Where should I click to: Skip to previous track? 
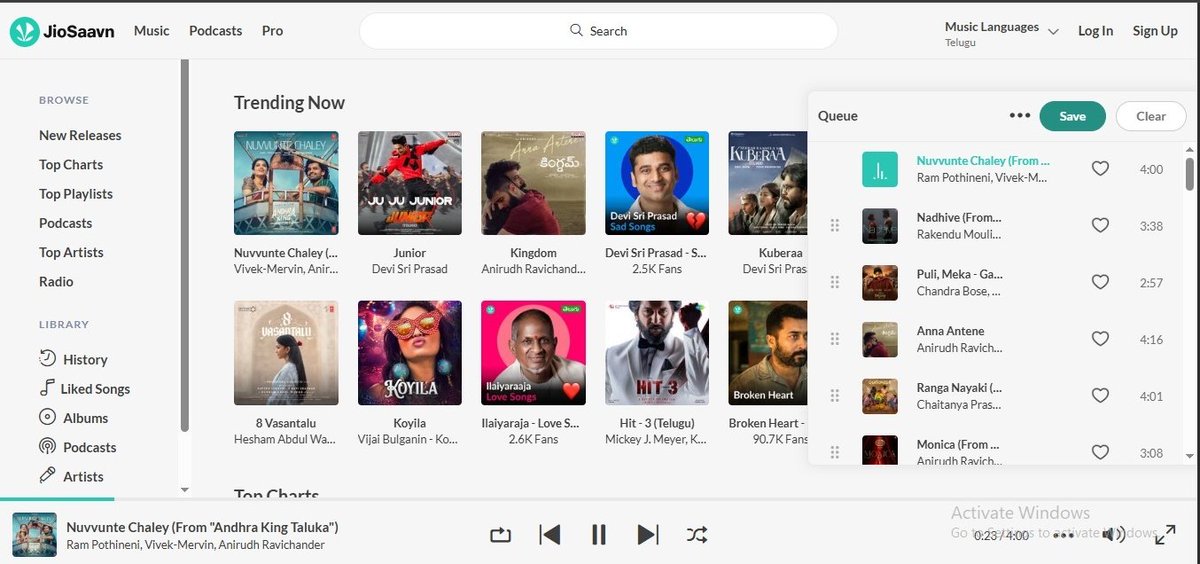[x=549, y=535]
